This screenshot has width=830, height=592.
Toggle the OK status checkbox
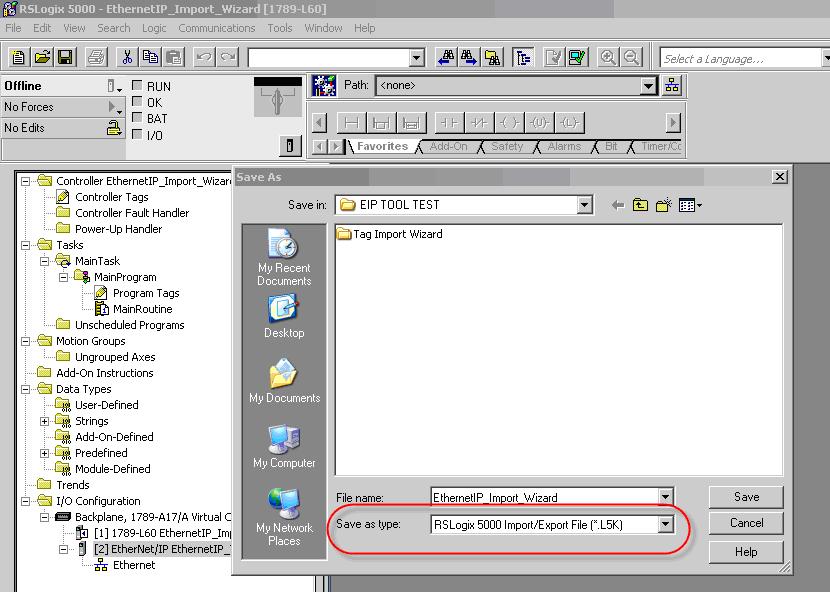point(137,102)
